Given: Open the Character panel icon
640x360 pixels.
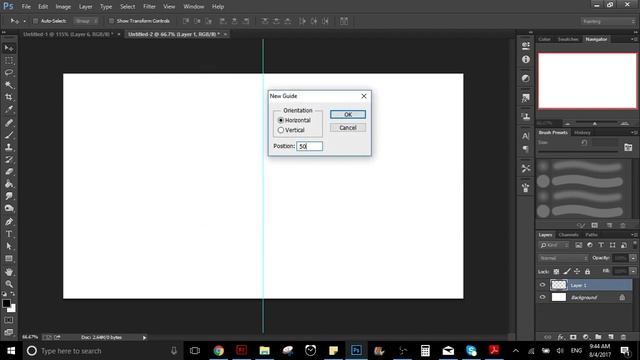Looking at the screenshot, I should 526,136.
